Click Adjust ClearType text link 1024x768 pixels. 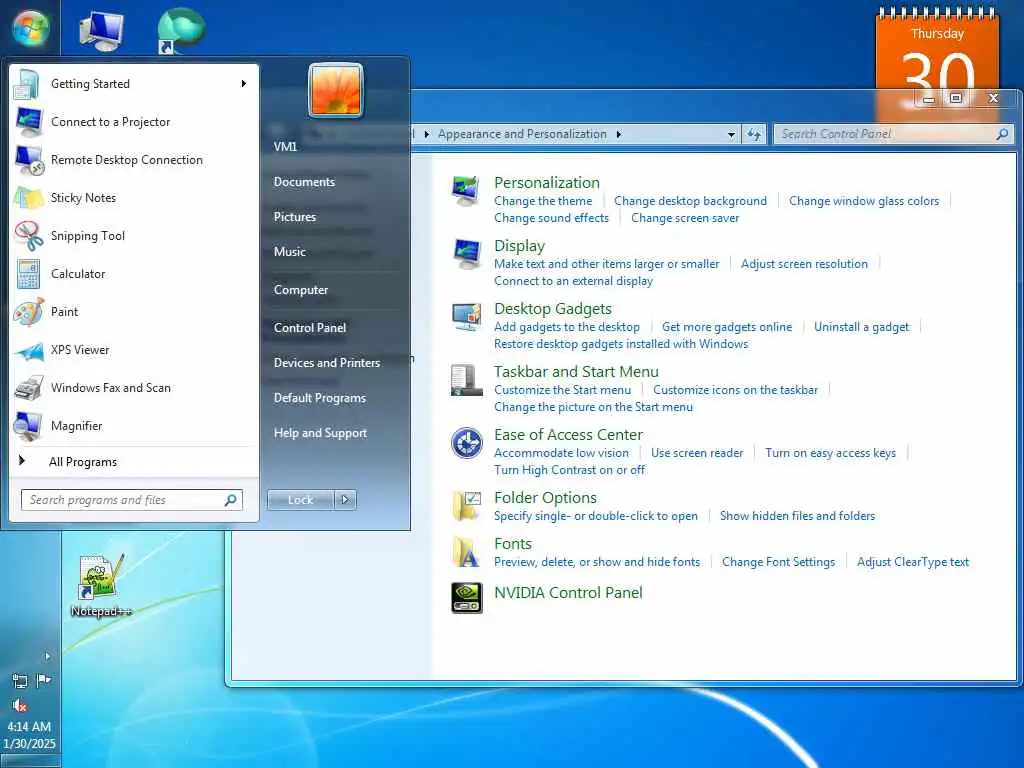click(x=913, y=562)
